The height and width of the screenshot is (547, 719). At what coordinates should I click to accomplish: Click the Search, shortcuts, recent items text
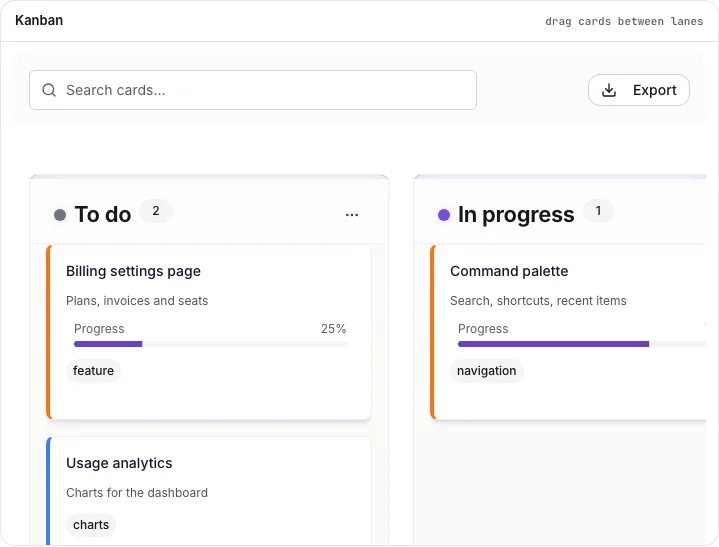click(x=538, y=301)
